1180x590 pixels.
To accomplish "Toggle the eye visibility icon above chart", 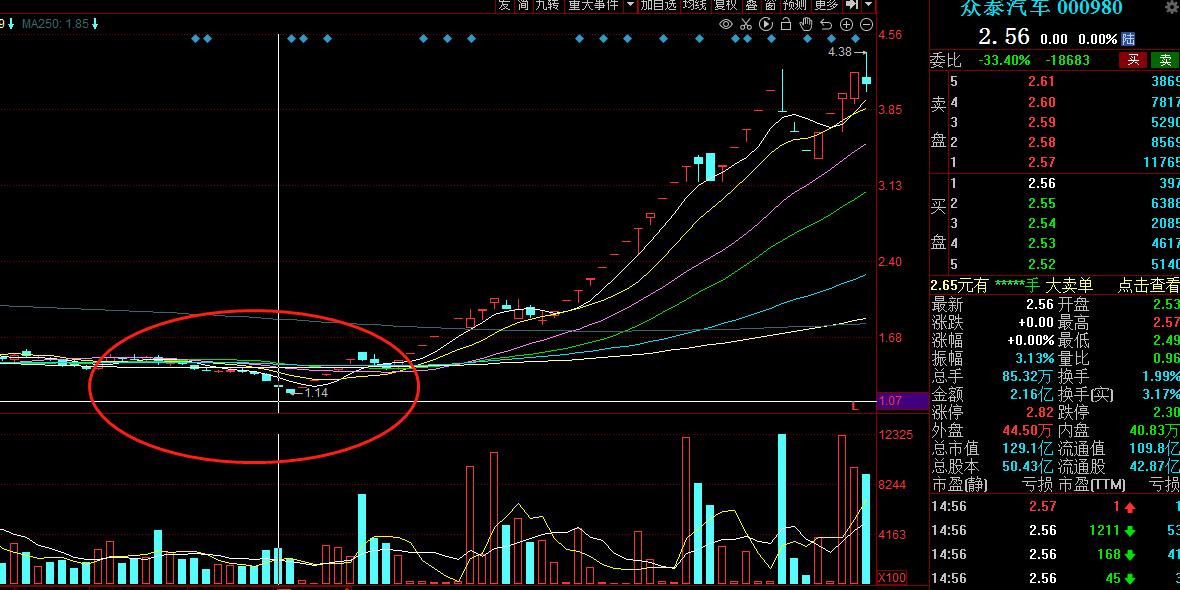I will pos(725,24).
